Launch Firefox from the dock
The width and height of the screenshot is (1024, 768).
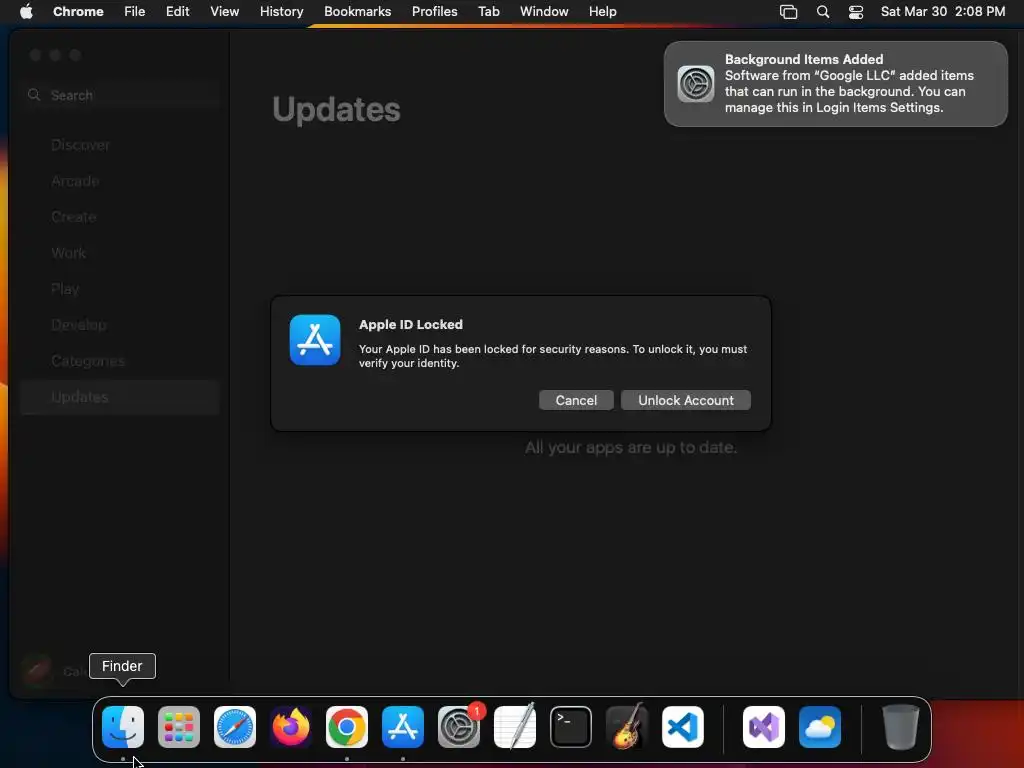click(x=291, y=727)
